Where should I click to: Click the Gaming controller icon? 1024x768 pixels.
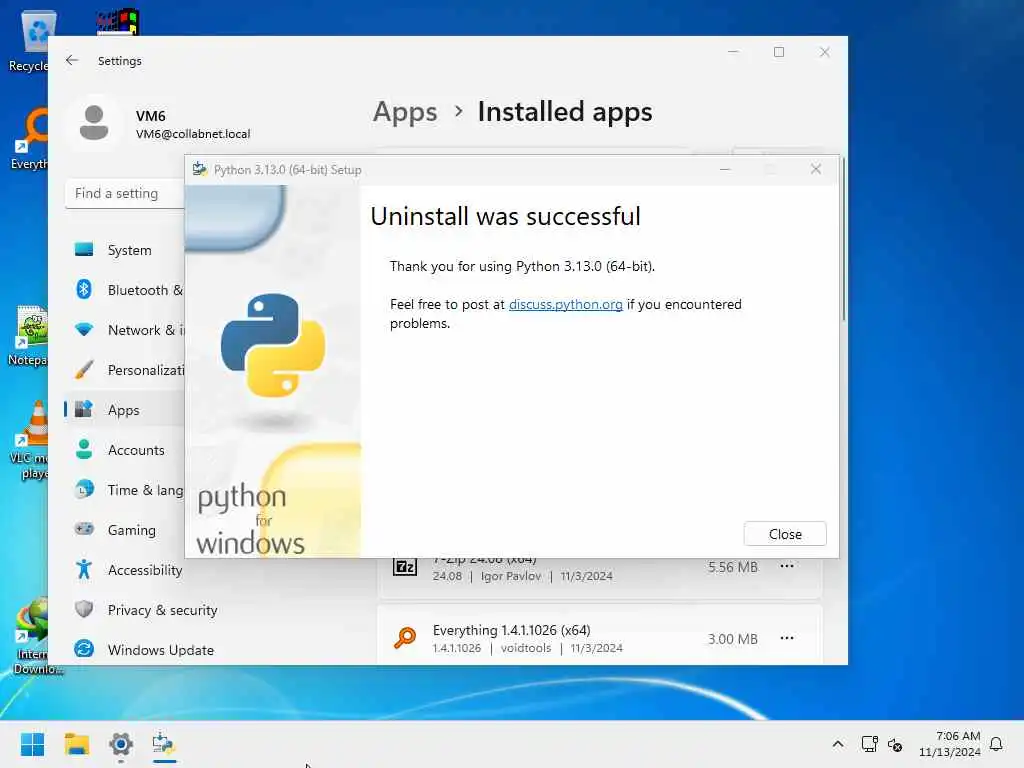(x=84, y=529)
